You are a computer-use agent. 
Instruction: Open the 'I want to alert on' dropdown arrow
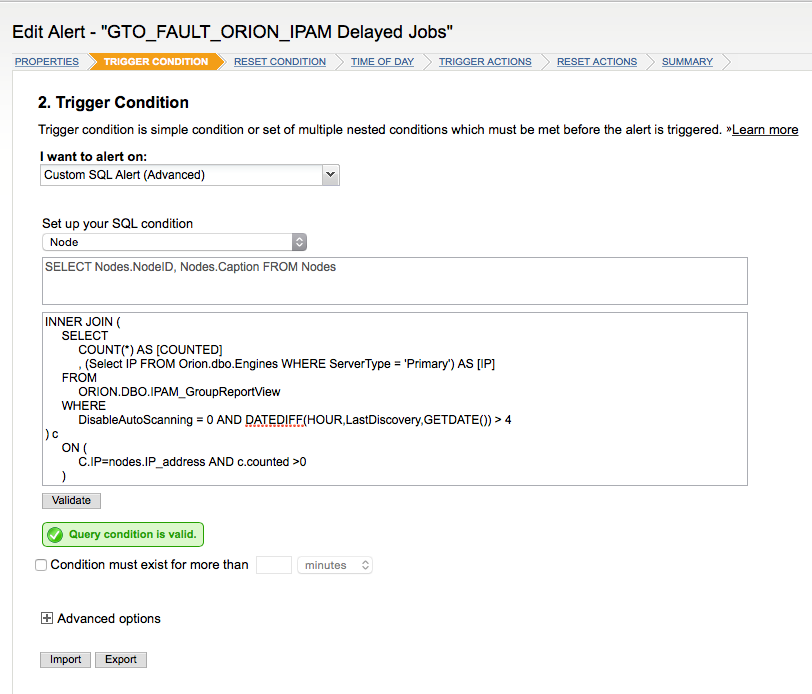coord(330,175)
